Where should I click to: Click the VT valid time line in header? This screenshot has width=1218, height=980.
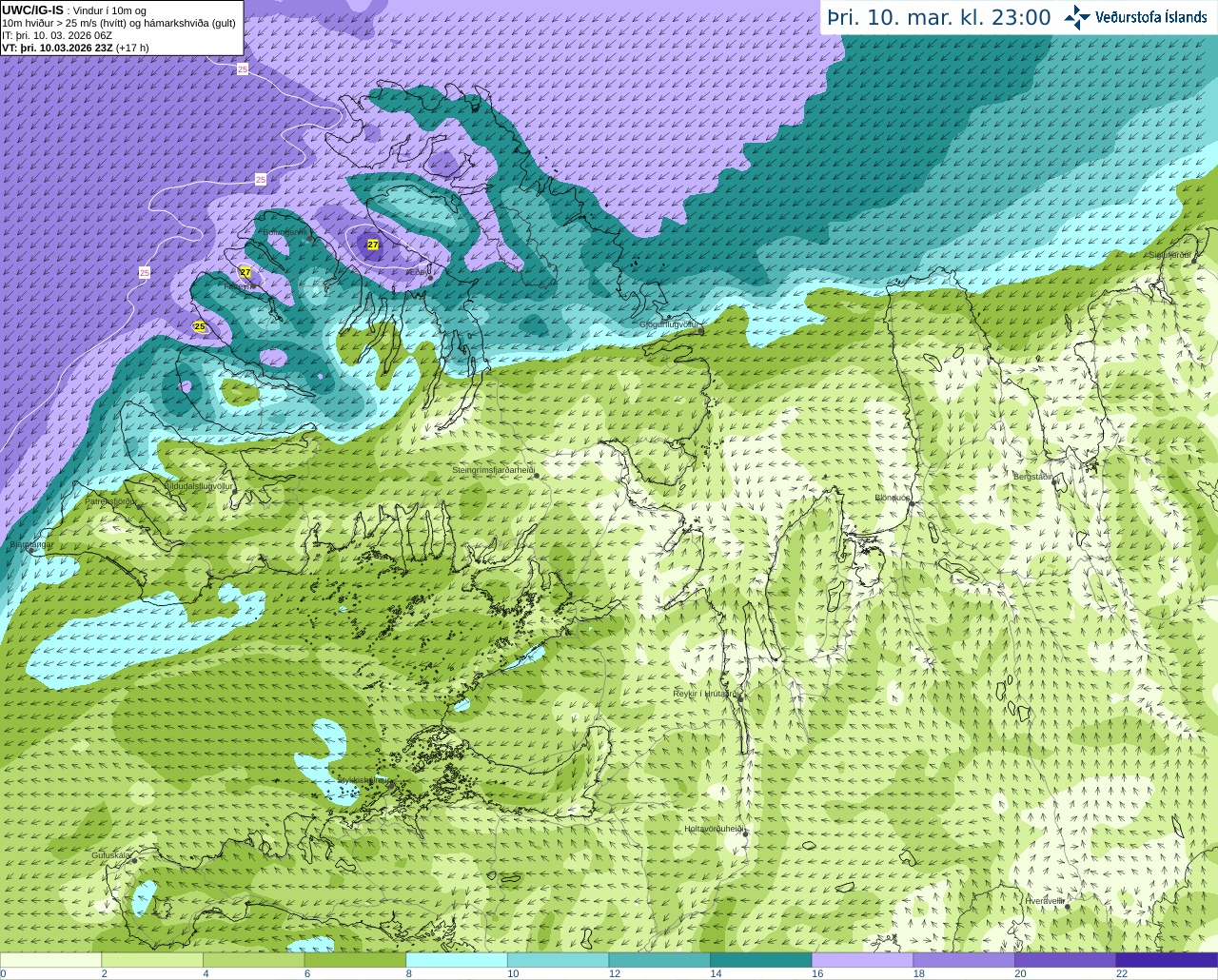(75, 48)
